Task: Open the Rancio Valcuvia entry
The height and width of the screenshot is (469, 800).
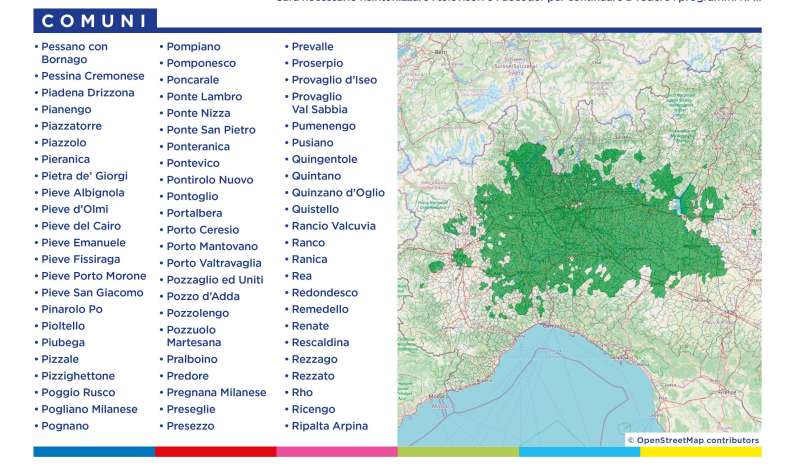Action: (x=333, y=226)
